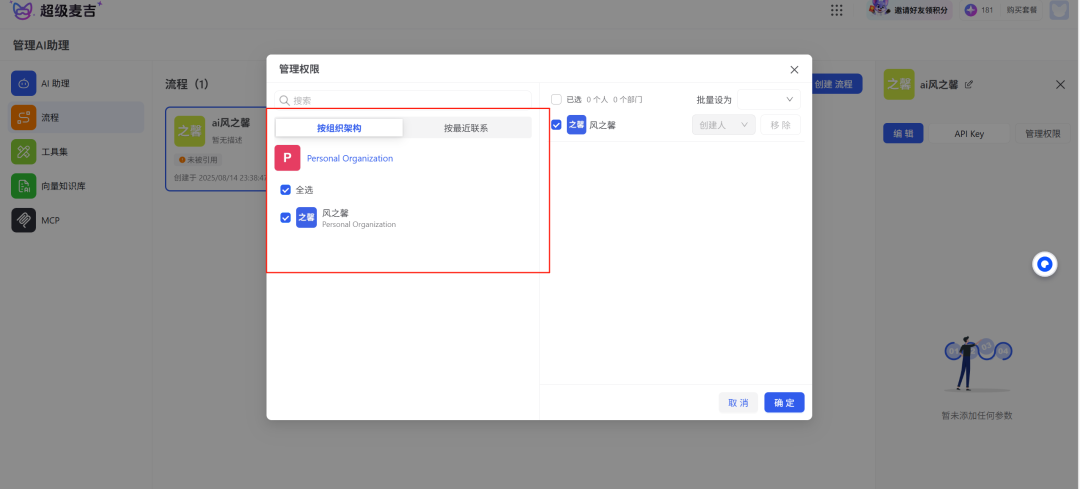Click the AI 助理 robot sidebar icon
This screenshot has height=489, width=1080.
(x=24, y=84)
